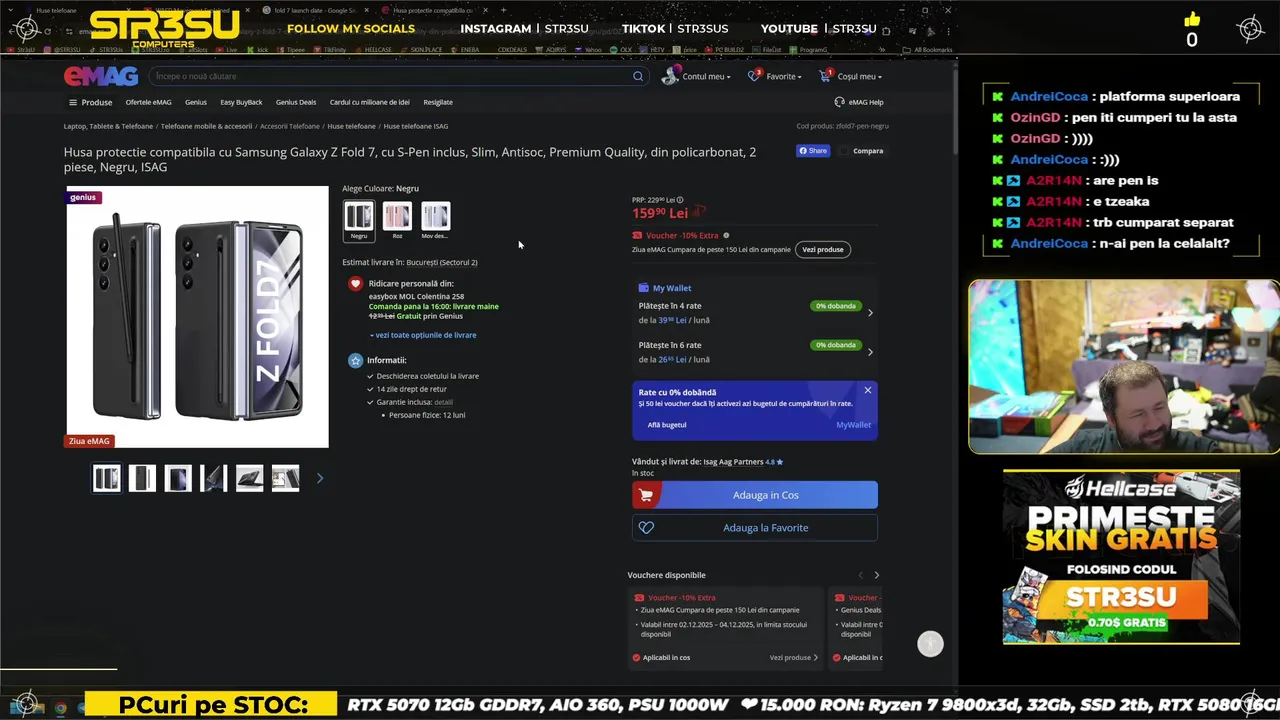Open the Contul meu dropdown

(x=696, y=76)
